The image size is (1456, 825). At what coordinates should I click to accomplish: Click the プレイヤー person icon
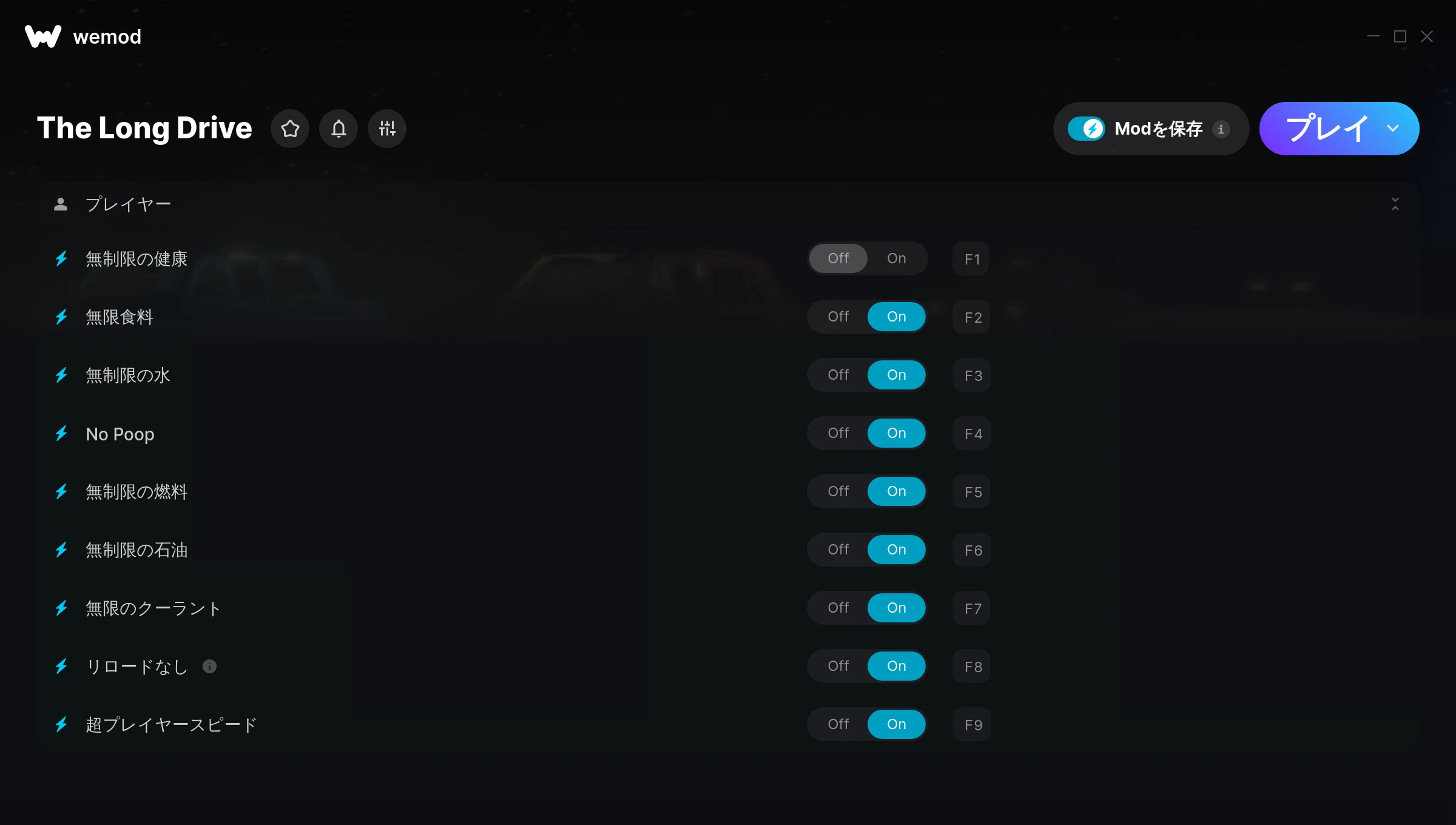click(x=61, y=204)
